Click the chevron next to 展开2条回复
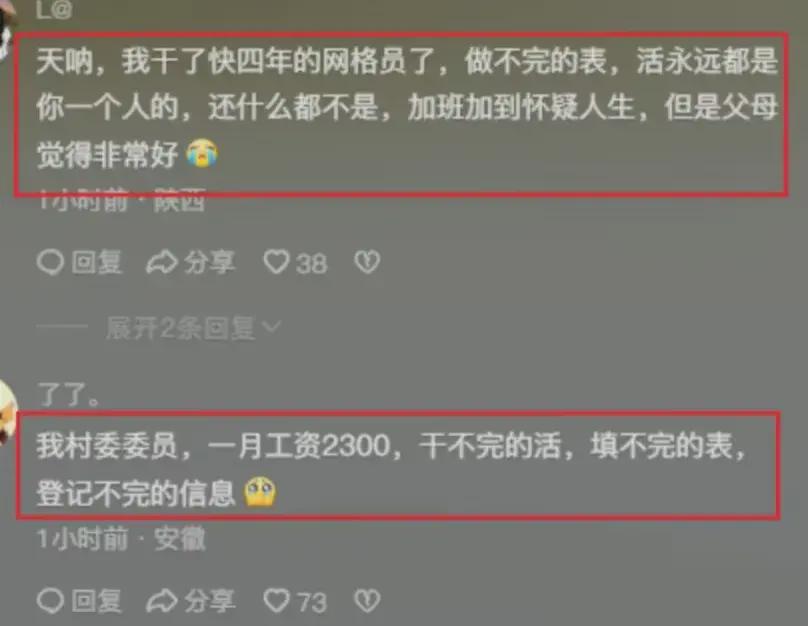The width and height of the screenshot is (808, 626). tap(271, 327)
